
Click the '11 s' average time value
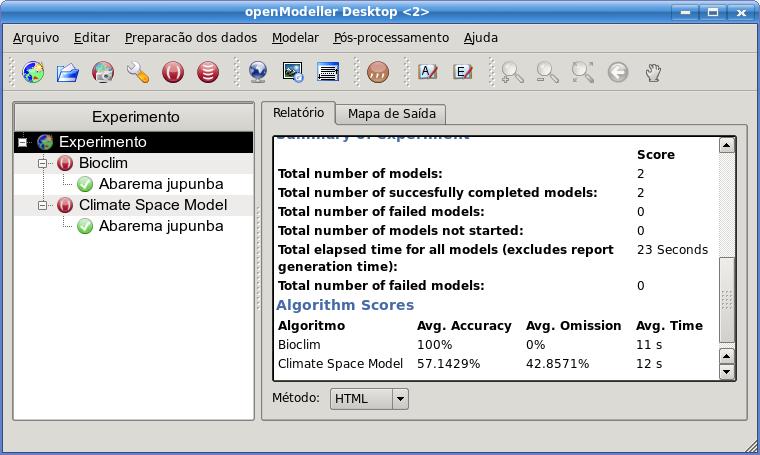pos(649,345)
